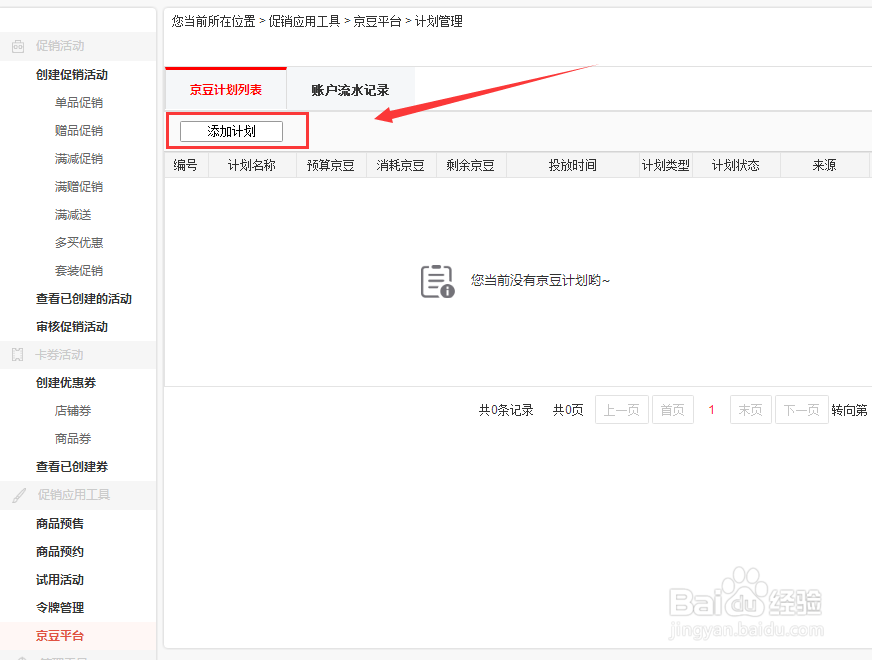The width and height of the screenshot is (872, 660).
Task: Select 赠品促销 in sidebar
Action: pyautogui.click(x=79, y=131)
